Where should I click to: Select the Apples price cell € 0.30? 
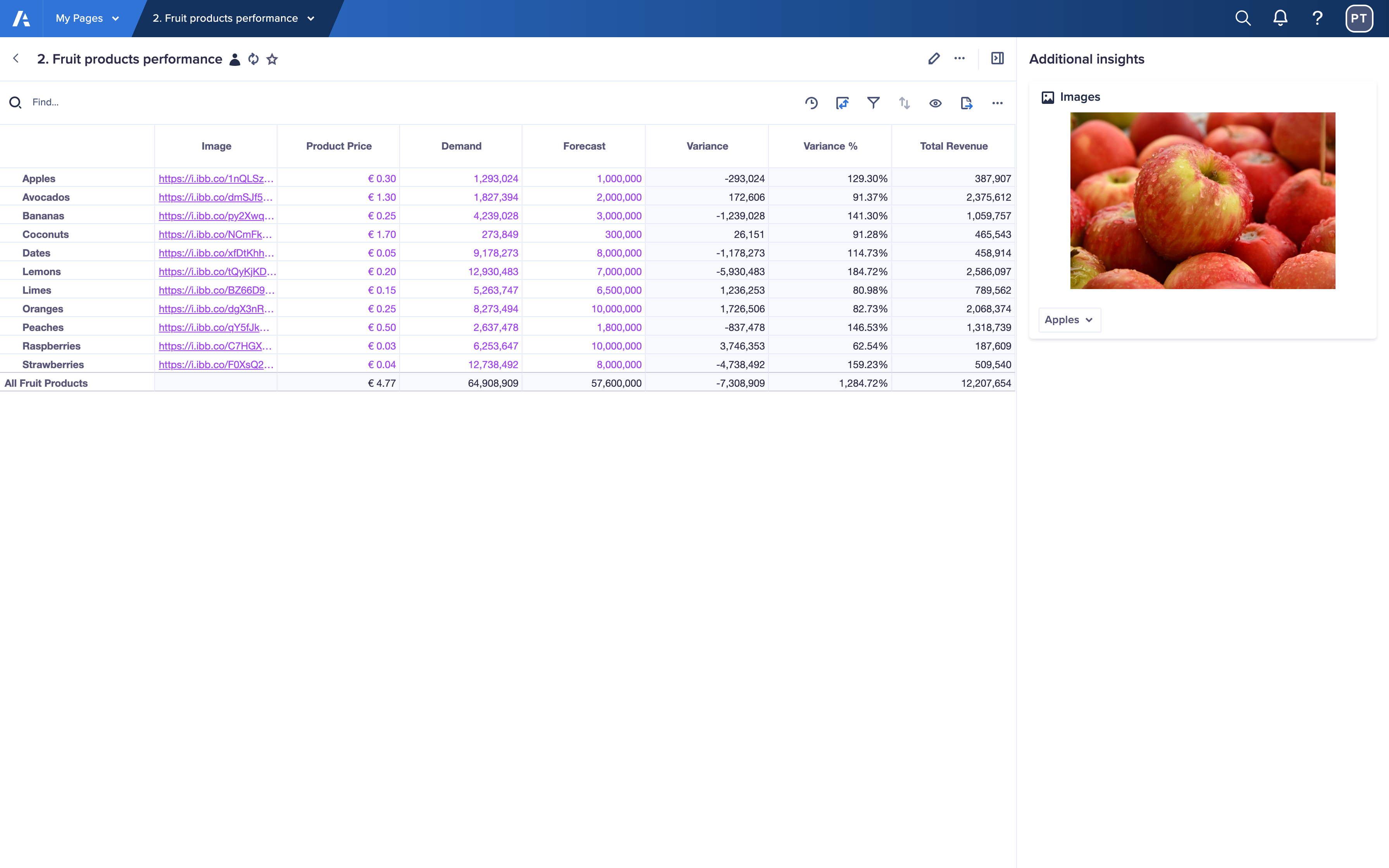click(339, 179)
